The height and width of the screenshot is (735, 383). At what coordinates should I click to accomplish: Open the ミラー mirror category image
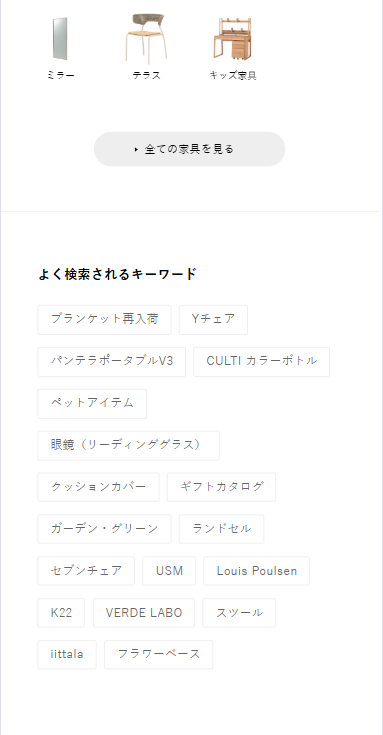click(x=60, y=39)
